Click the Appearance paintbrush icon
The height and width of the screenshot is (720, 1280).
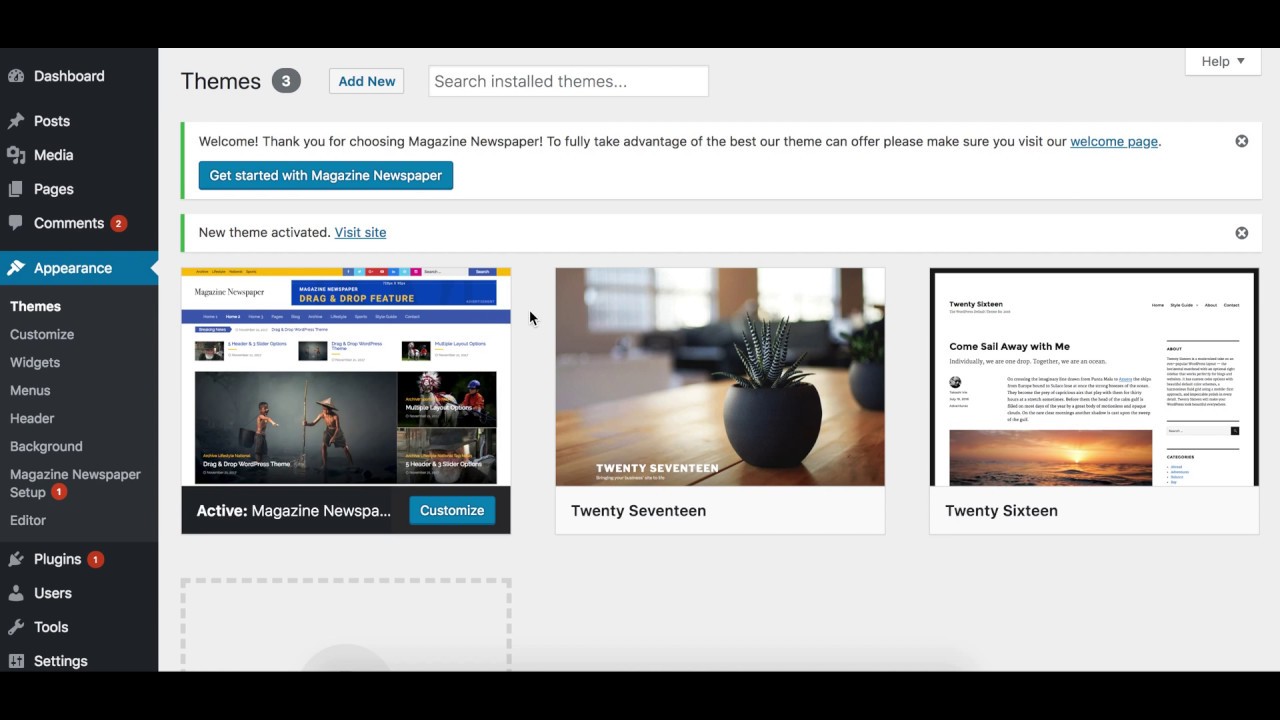[16, 268]
